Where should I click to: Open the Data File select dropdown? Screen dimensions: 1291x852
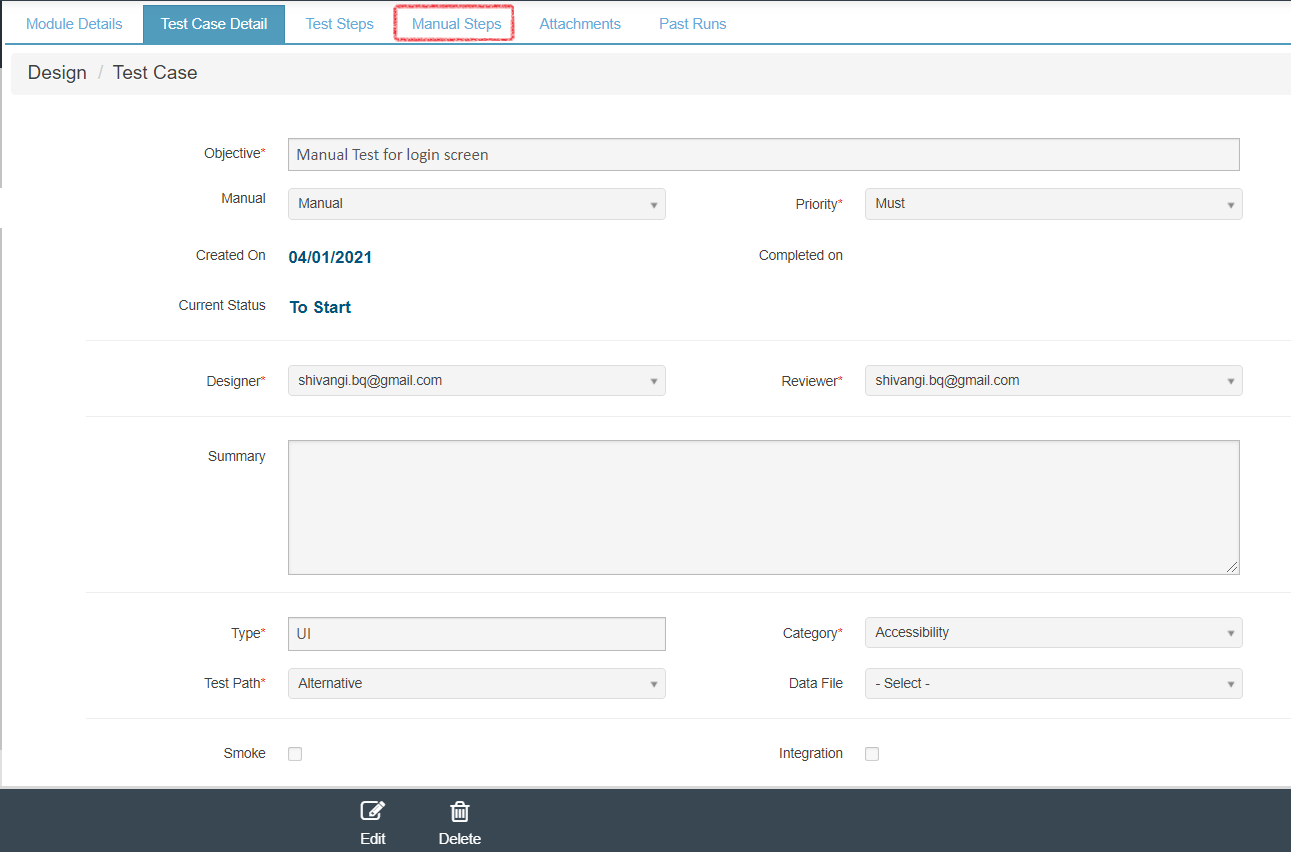(1054, 684)
